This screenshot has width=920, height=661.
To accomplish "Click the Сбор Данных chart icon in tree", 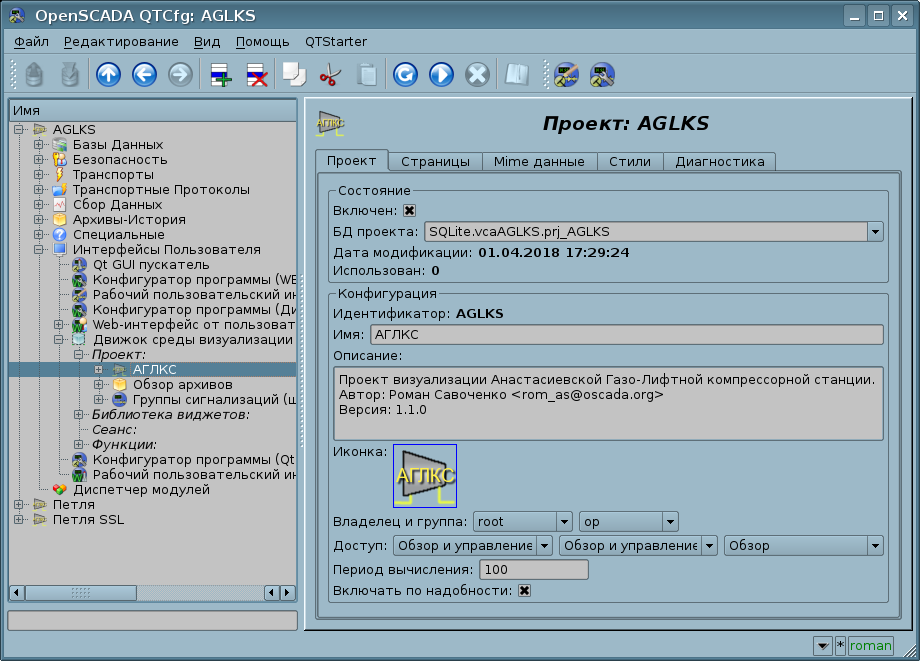I will click(59, 205).
